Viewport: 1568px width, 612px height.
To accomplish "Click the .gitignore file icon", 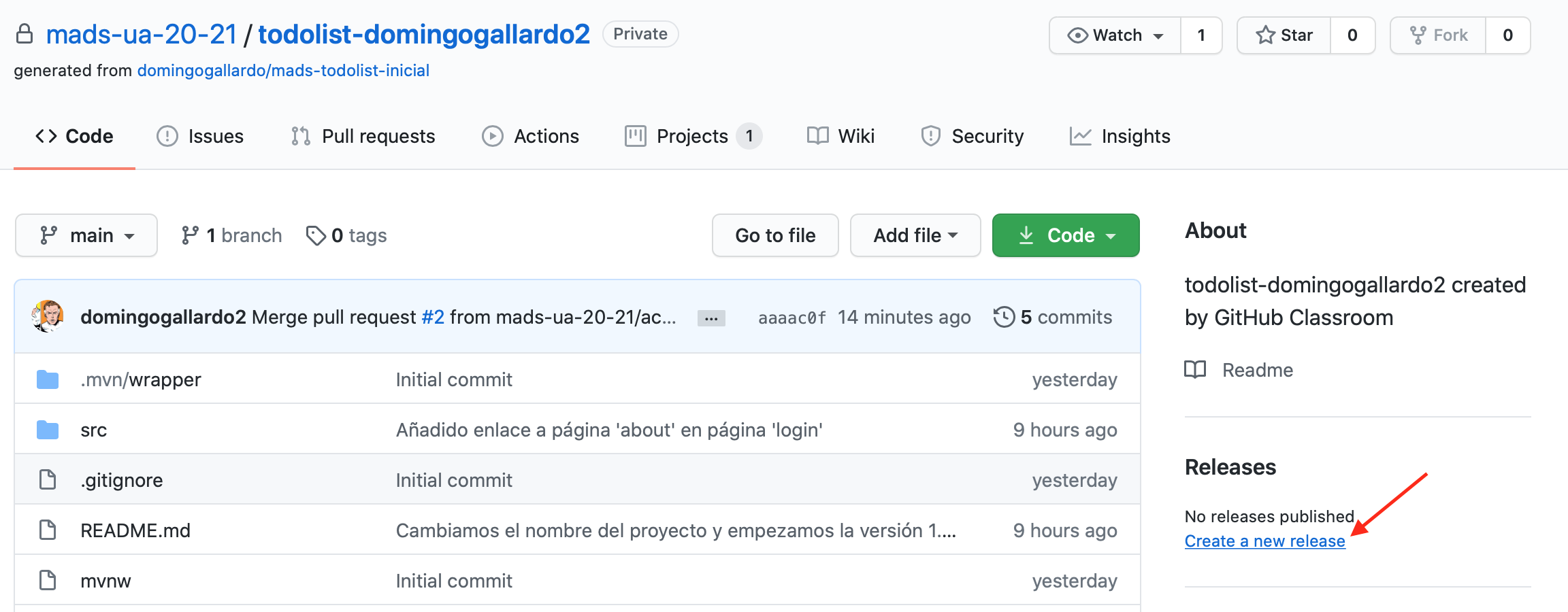I will pyautogui.click(x=48, y=479).
